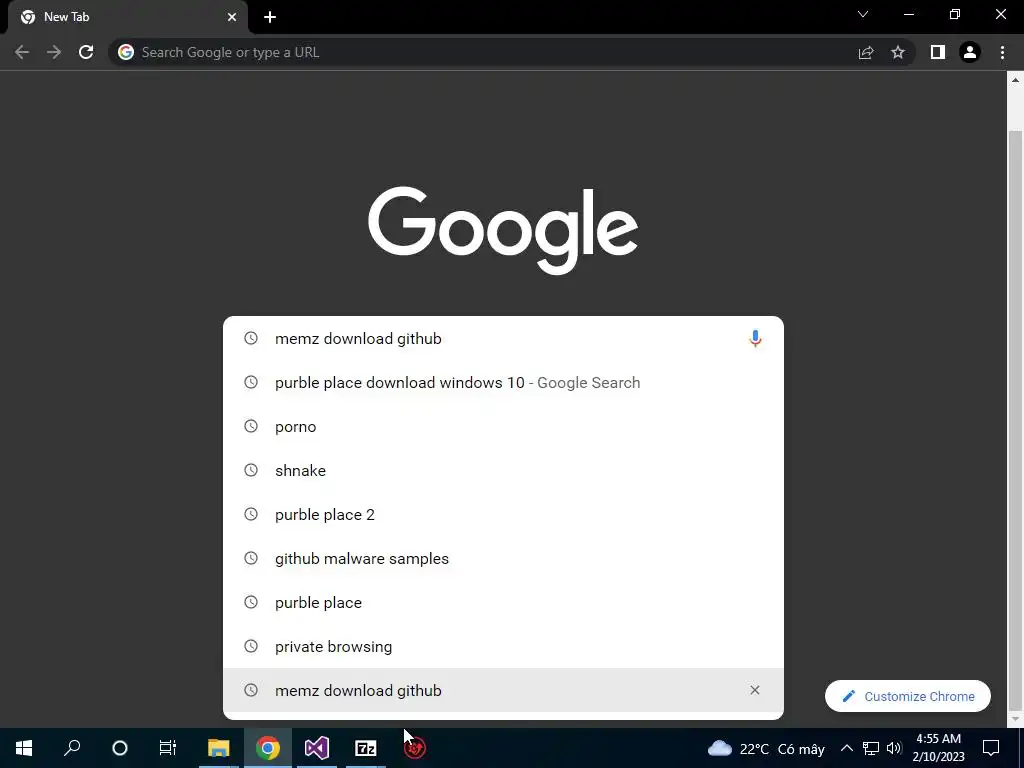
Task: Open Windows taskbar search
Action: 72,748
